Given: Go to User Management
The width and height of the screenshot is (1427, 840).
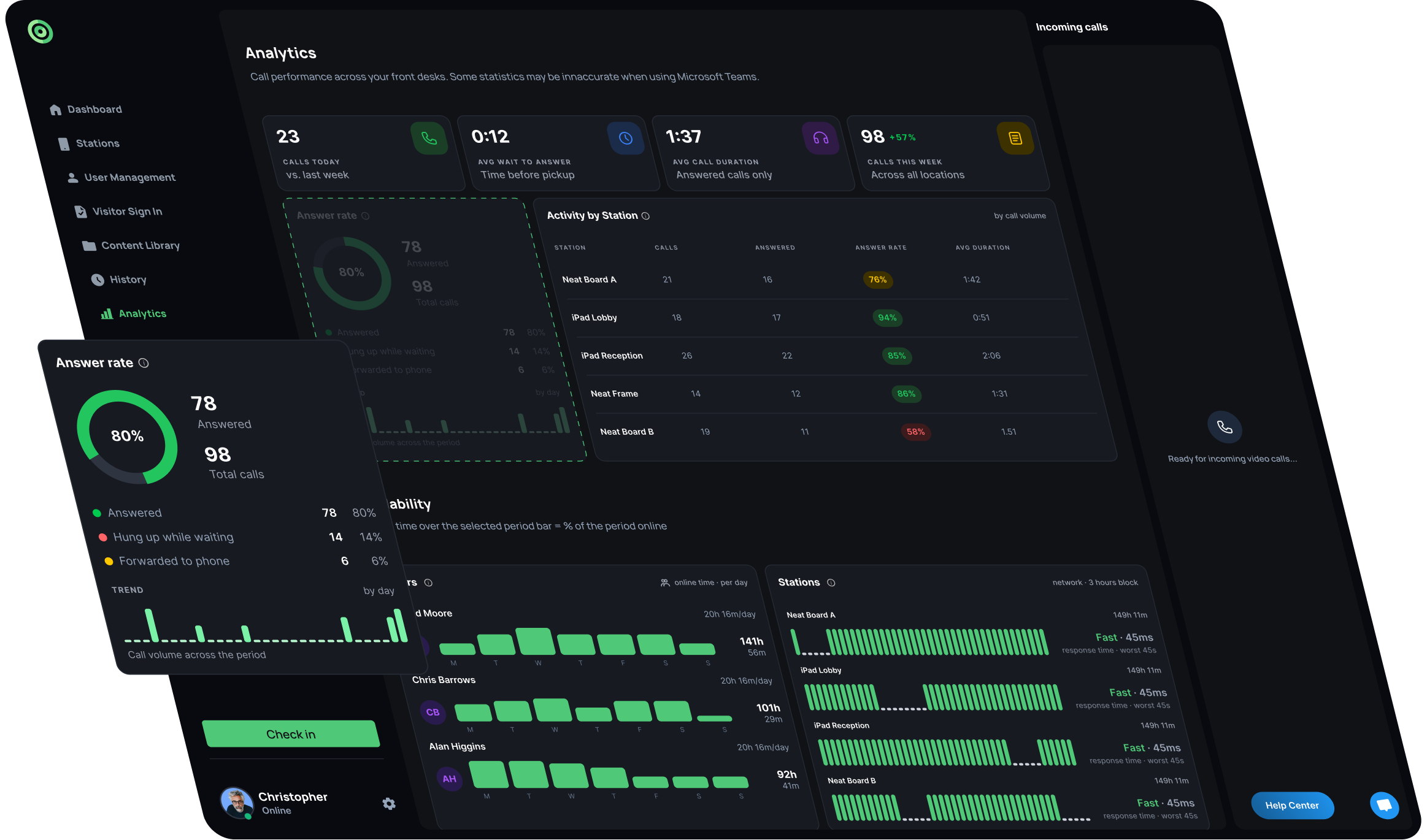Looking at the screenshot, I should 121,177.
